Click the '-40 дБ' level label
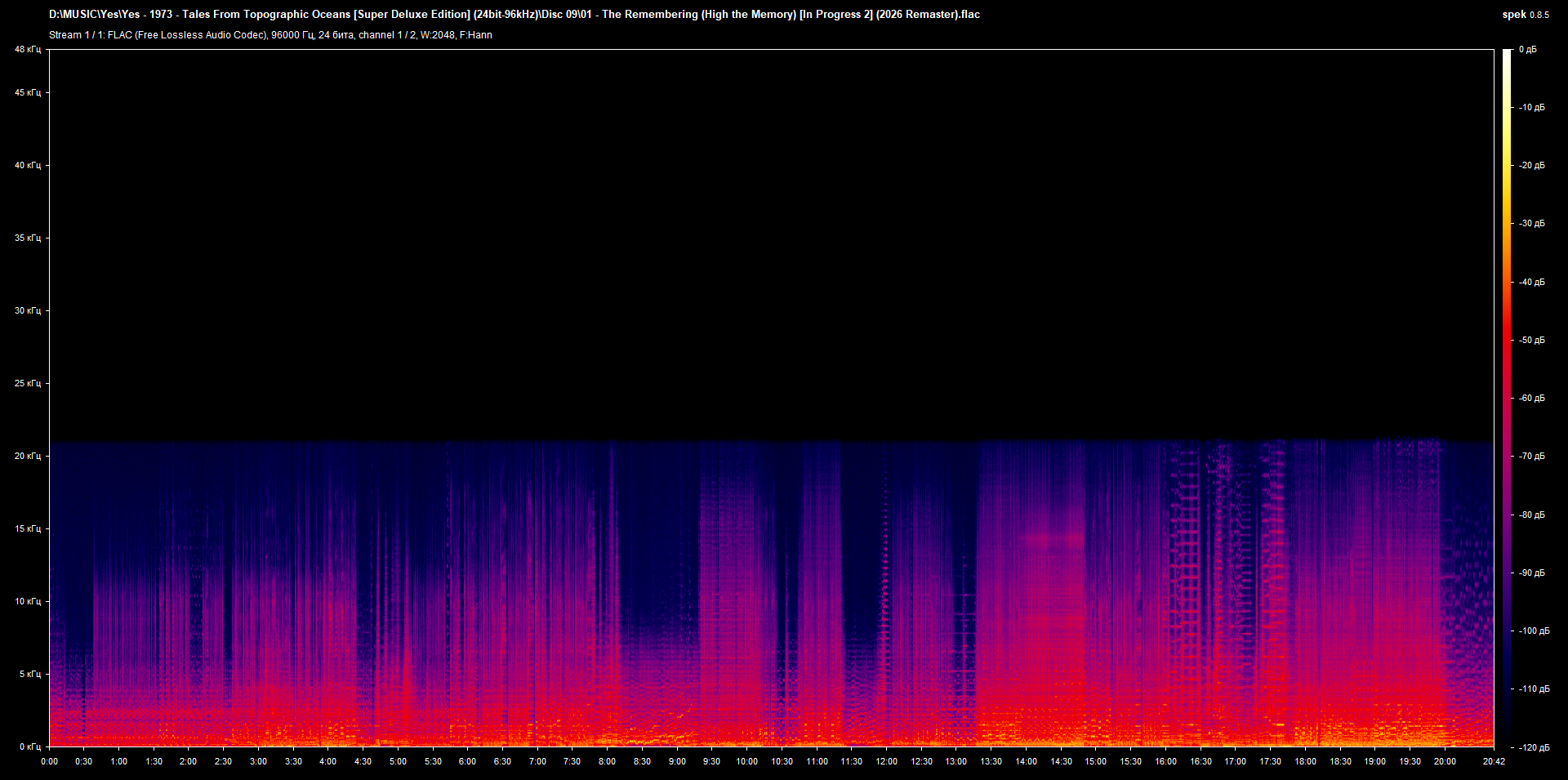The image size is (1568, 780). coord(1532,282)
